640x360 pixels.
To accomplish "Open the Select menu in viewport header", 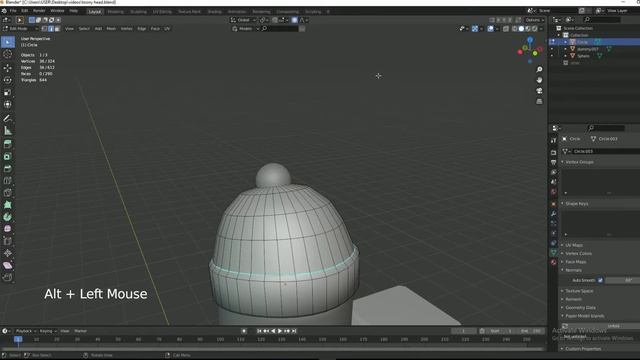I will click(x=84, y=29).
